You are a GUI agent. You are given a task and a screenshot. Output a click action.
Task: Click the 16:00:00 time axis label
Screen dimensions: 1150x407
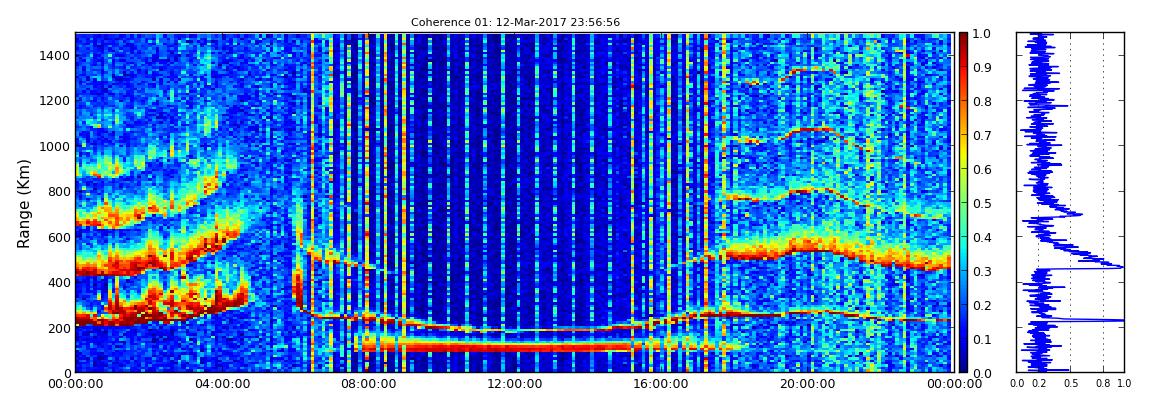[659, 384]
